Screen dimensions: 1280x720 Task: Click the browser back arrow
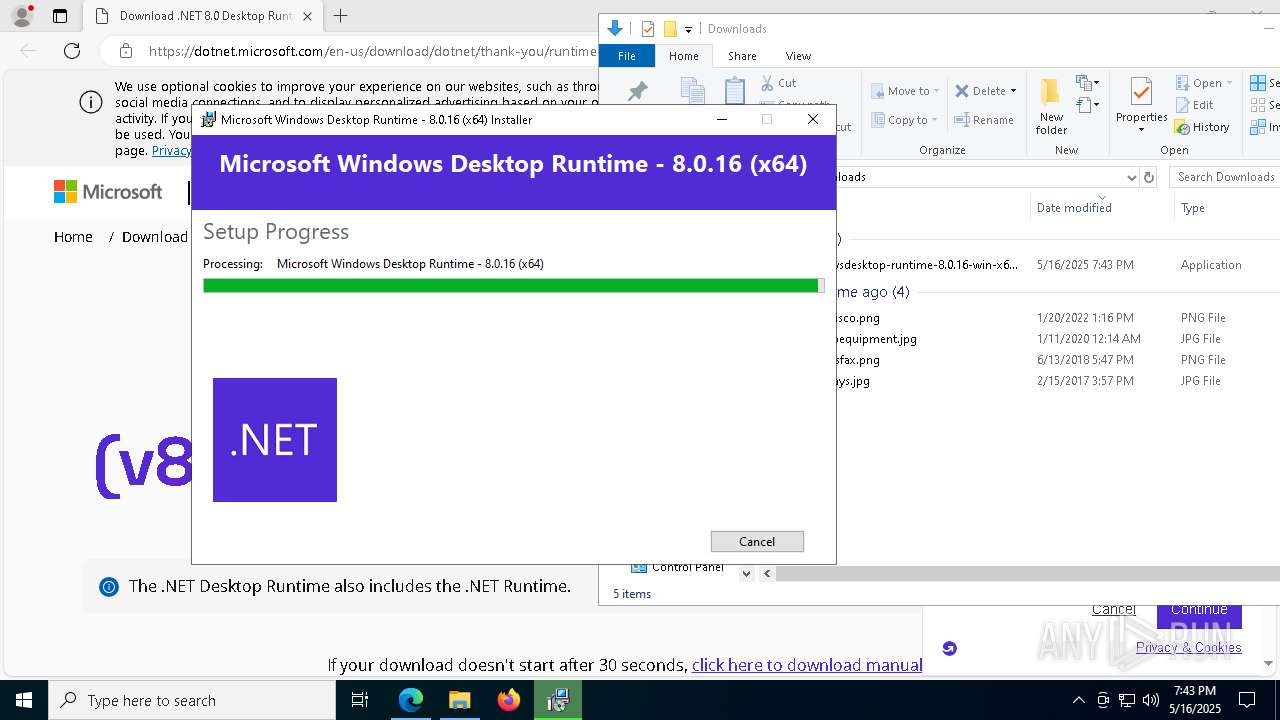[28, 51]
